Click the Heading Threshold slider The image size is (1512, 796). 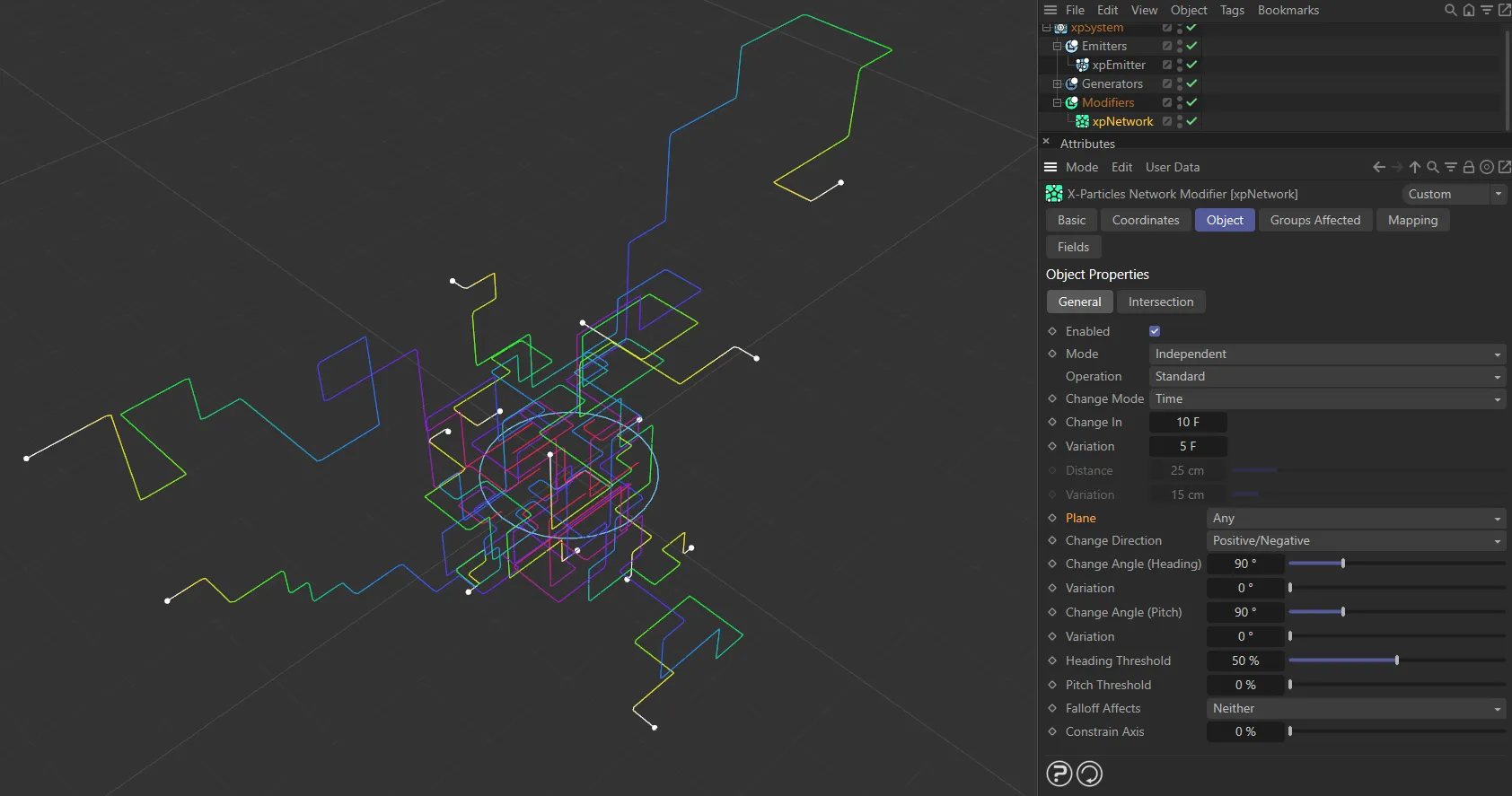1396,660
